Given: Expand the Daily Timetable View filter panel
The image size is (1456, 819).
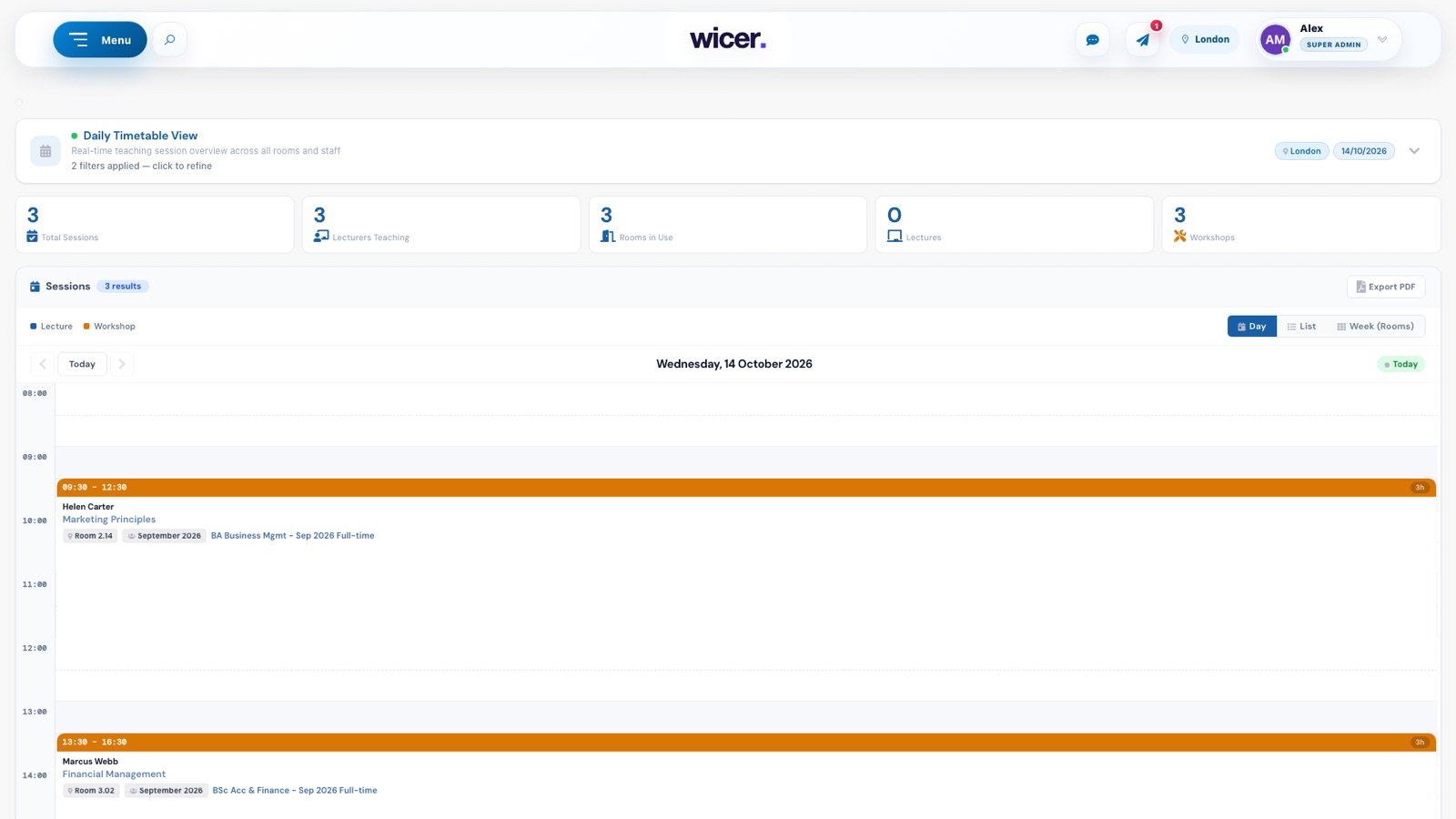Looking at the screenshot, I should 1414,151.
